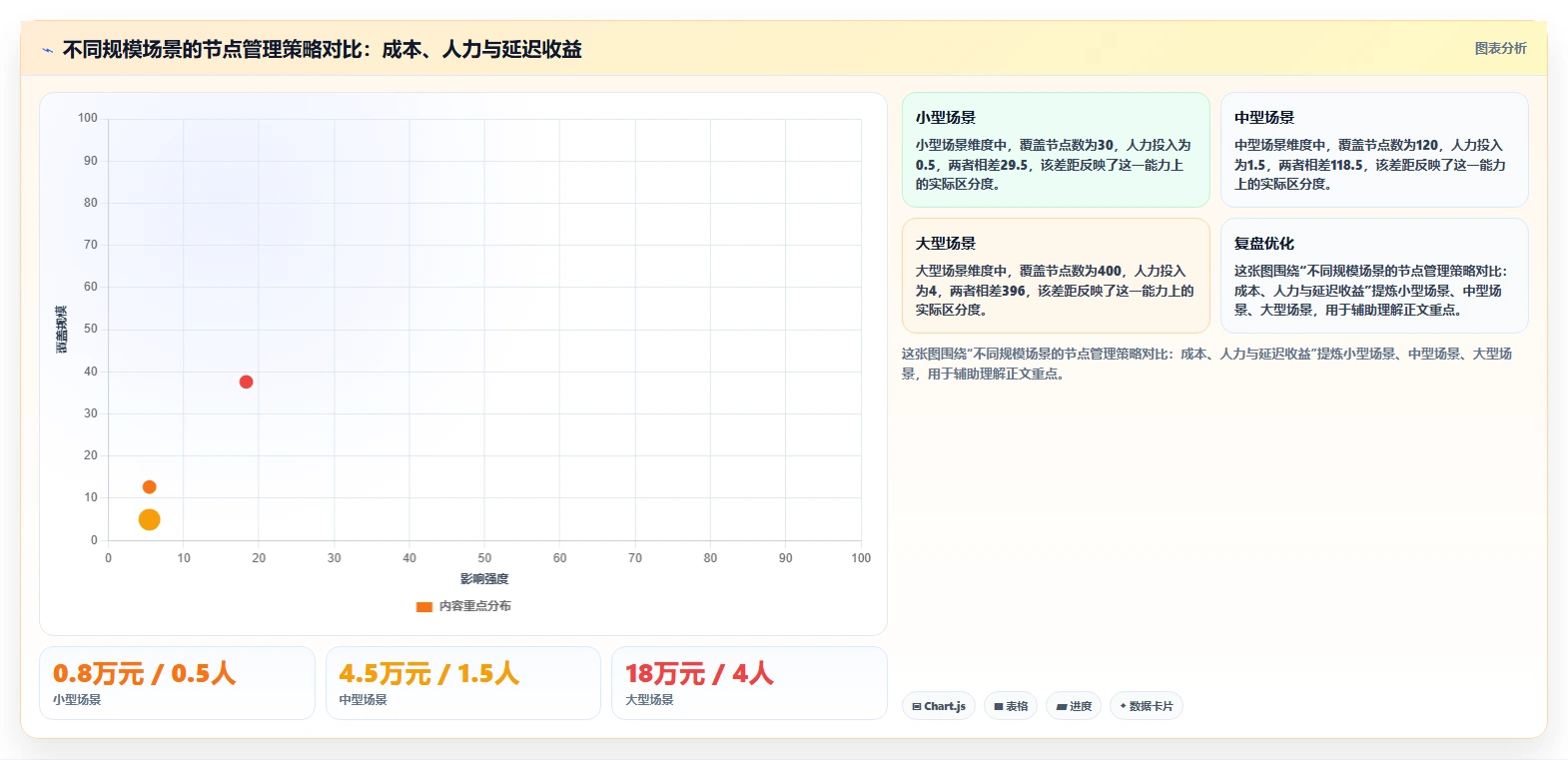Click the lightning icon beside the title
1568x760 pixels.
tap(47, 50)
